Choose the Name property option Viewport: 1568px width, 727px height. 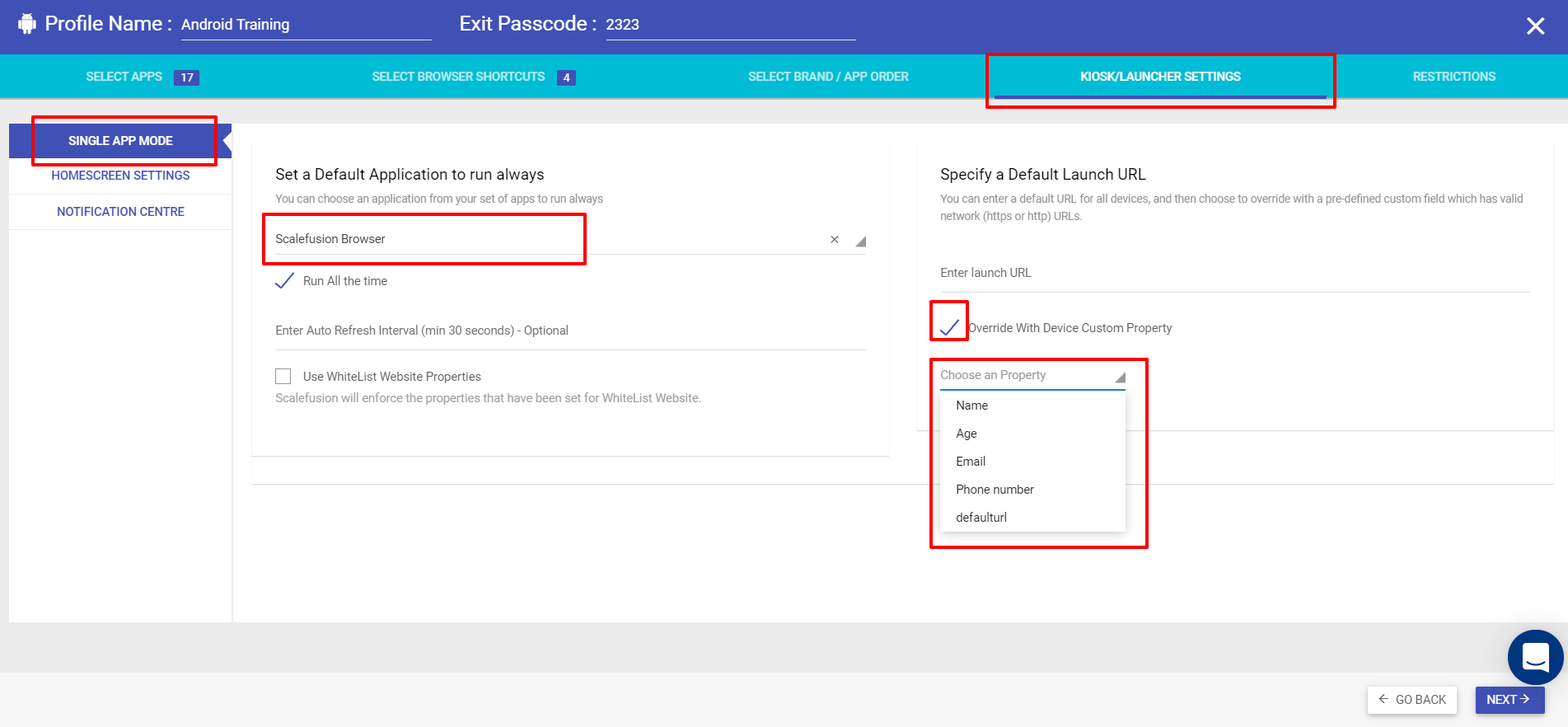click(1032, 406)
